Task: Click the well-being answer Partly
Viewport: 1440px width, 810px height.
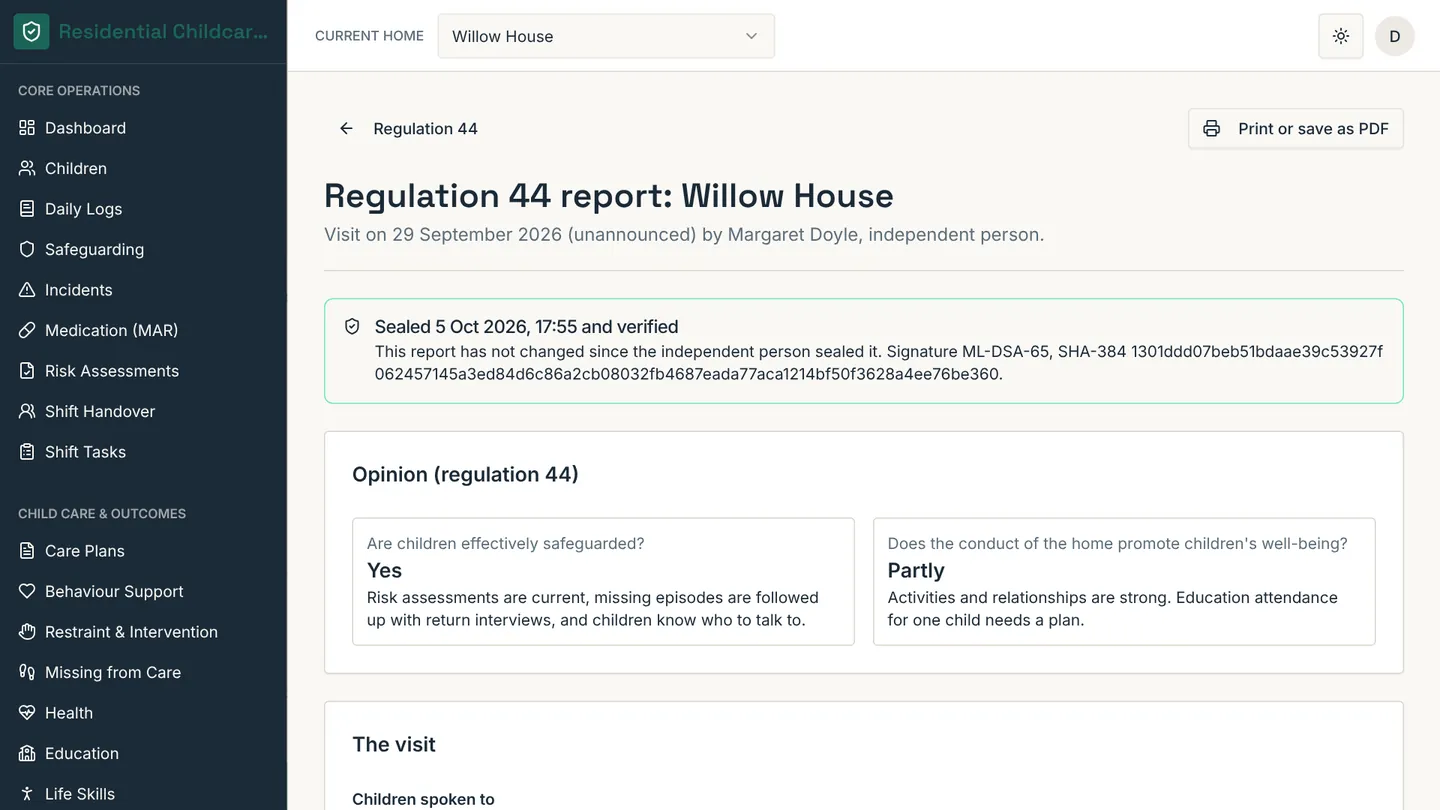Action: pyautogui.click(x=916, y=571)
